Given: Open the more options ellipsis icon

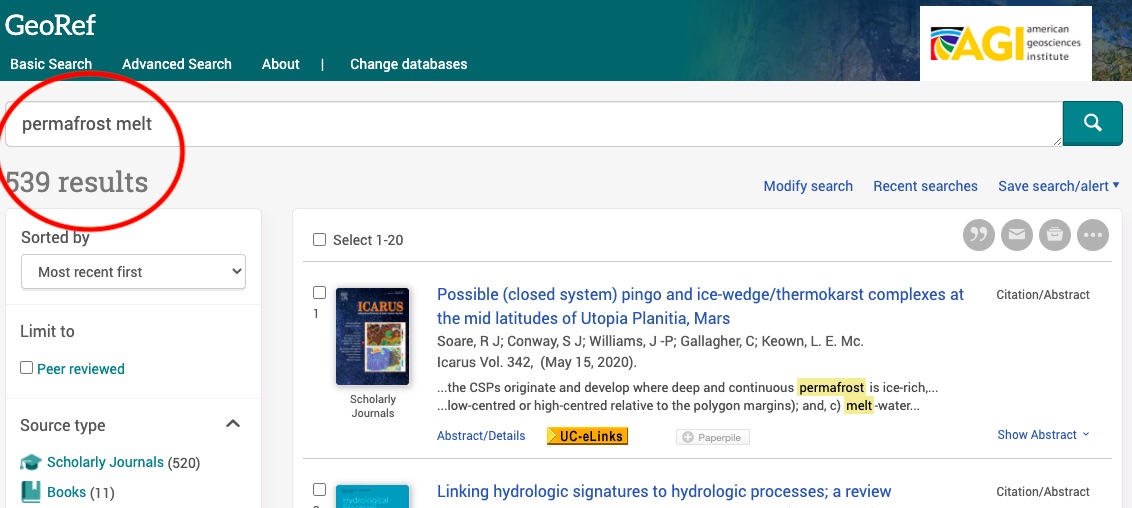Looking at the screenshot, I should [1093, 236].
